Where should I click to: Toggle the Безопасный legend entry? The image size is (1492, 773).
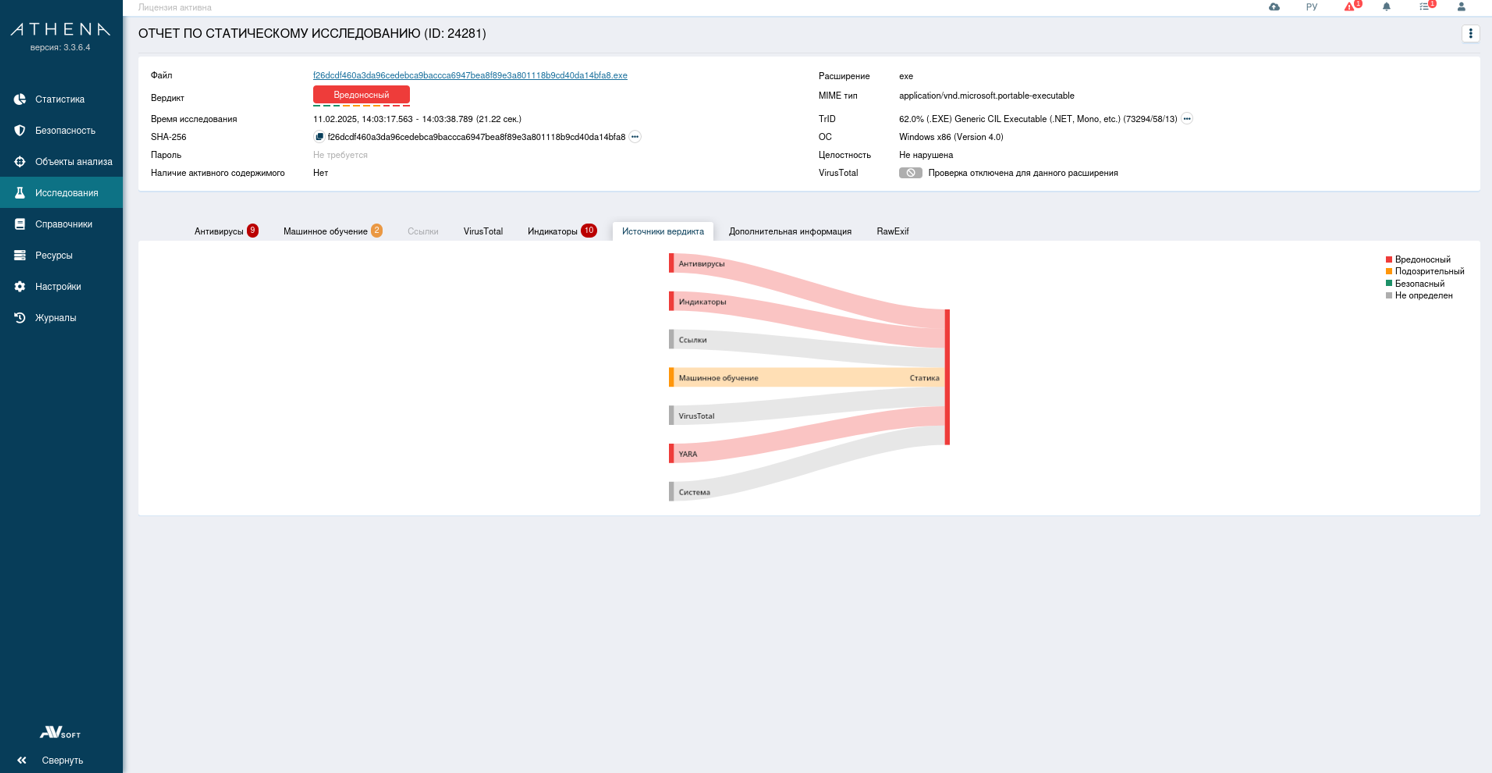click(x=1418, y=284)
